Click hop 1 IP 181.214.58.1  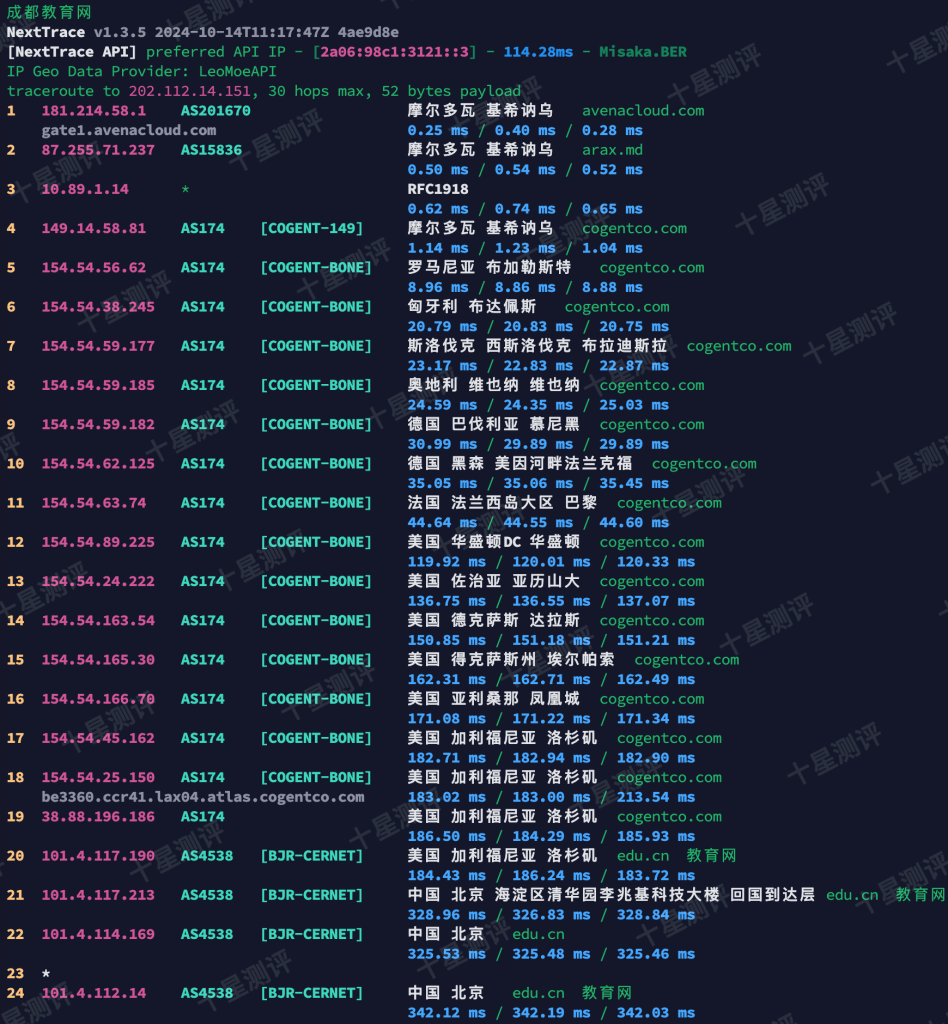click(x=93, y=111)
